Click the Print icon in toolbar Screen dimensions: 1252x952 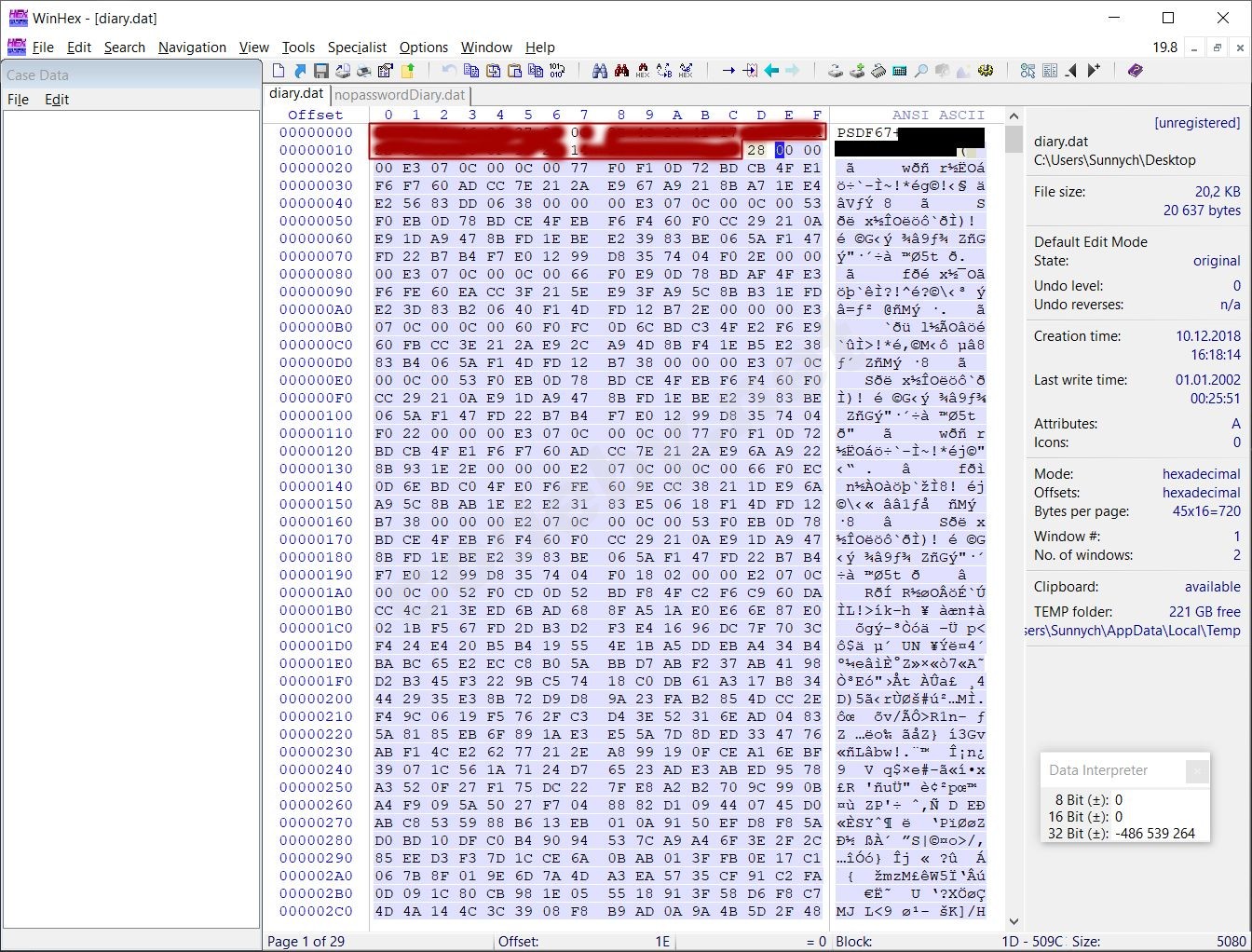pyautogui.click(x=363, y=71)
